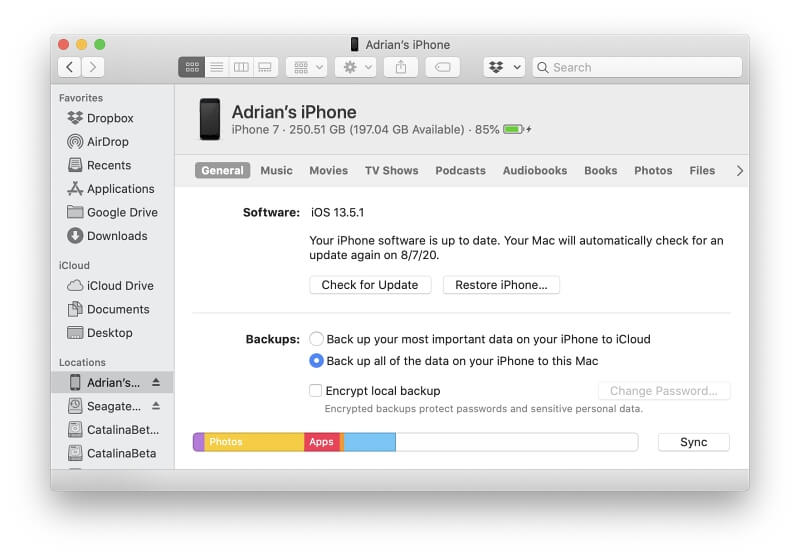The width and height of the screenshot is (800, 558).
Task: Click the Photos segment in storage bar
Action: tap(254, 442)
